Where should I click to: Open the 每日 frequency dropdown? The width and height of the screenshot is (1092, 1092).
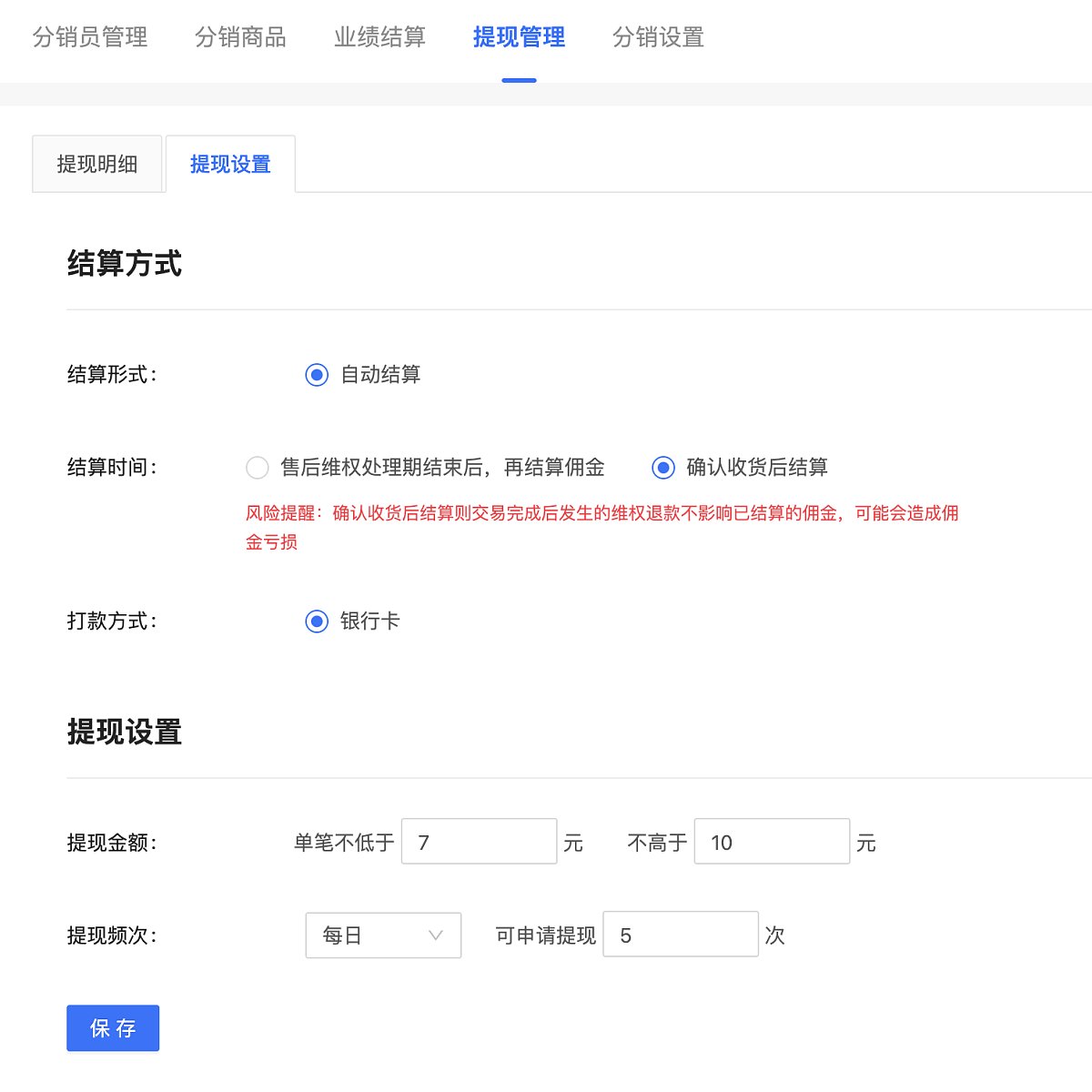(383, 935)
